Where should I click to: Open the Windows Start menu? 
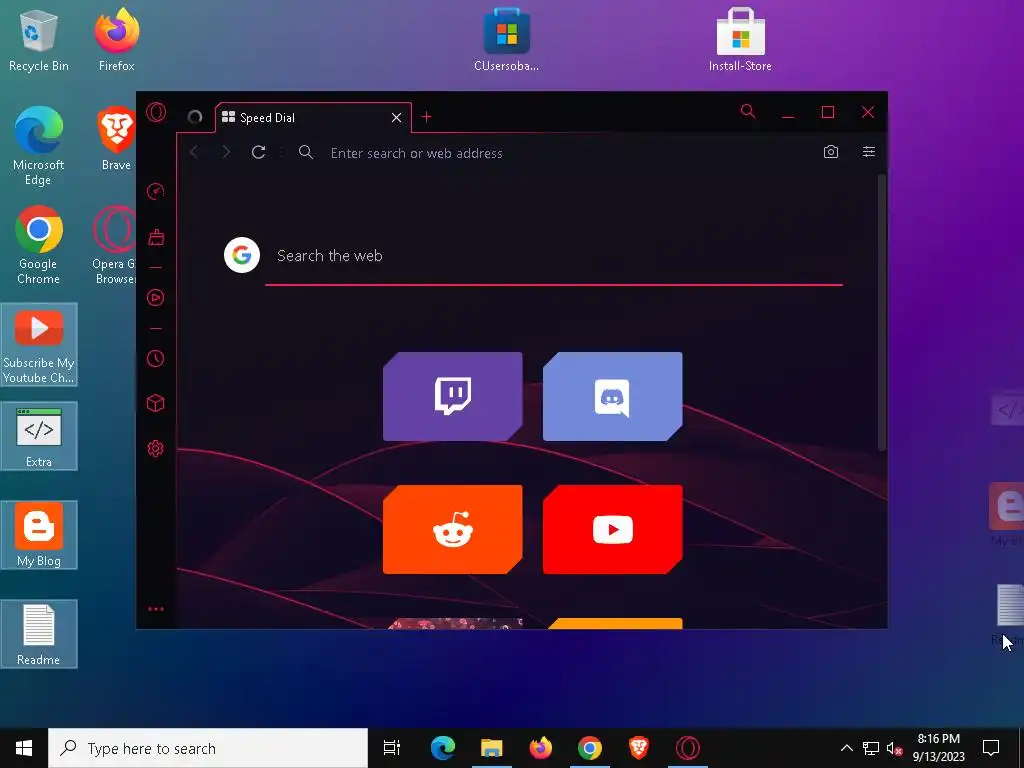[x=24, y=748]
